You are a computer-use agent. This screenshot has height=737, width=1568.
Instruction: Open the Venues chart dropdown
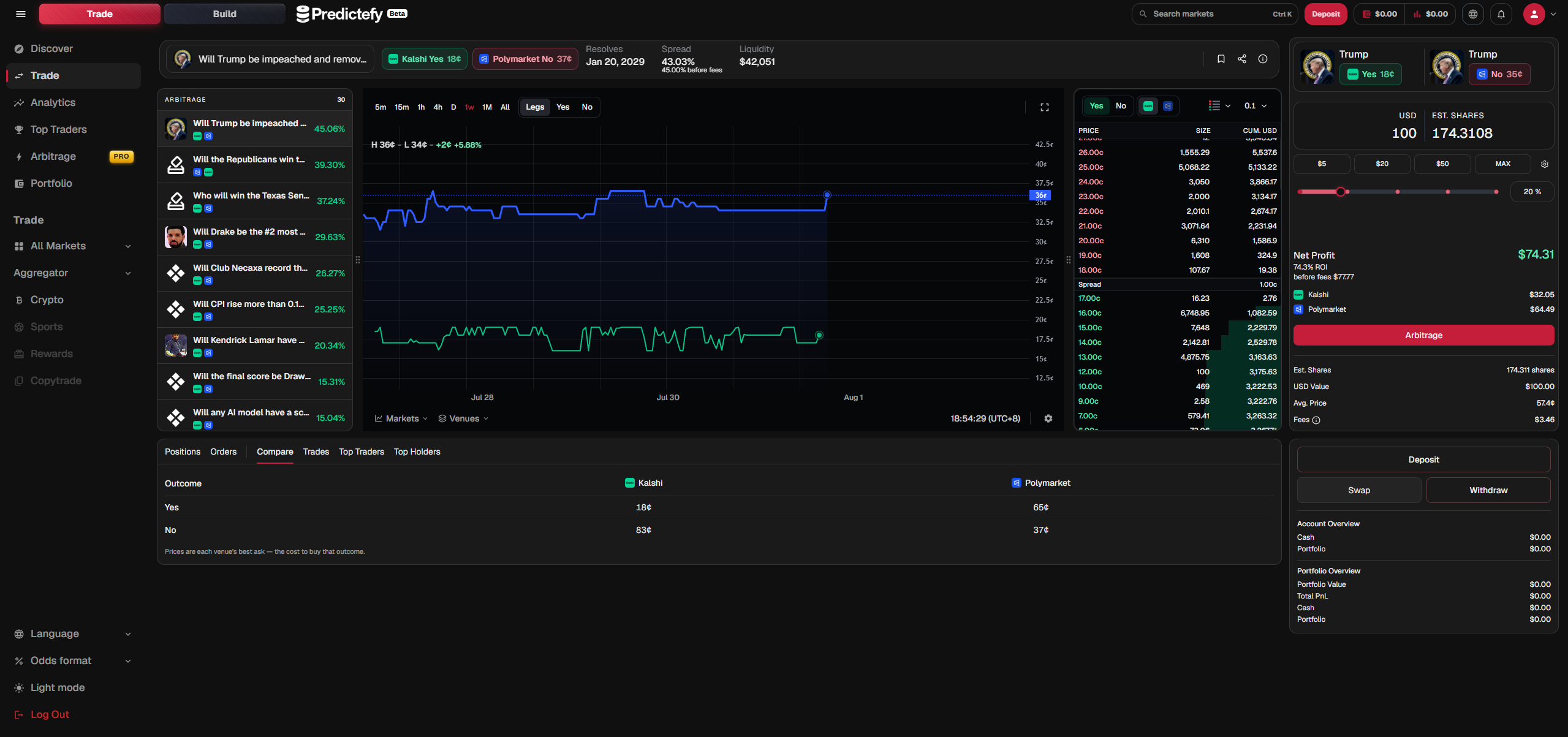(x=463, y=419)
